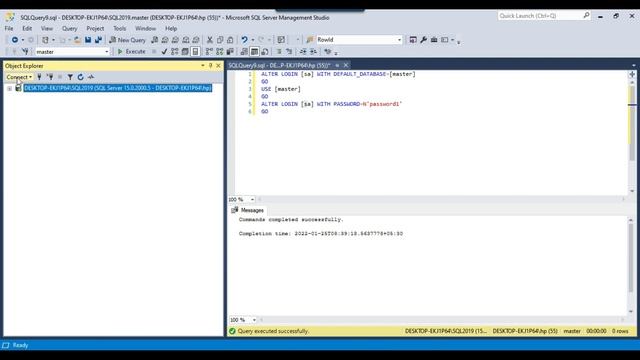Click the Copy icon in toolbar
Image resolution: width=640 pixels, height=360 pixels.
(220, 40)
